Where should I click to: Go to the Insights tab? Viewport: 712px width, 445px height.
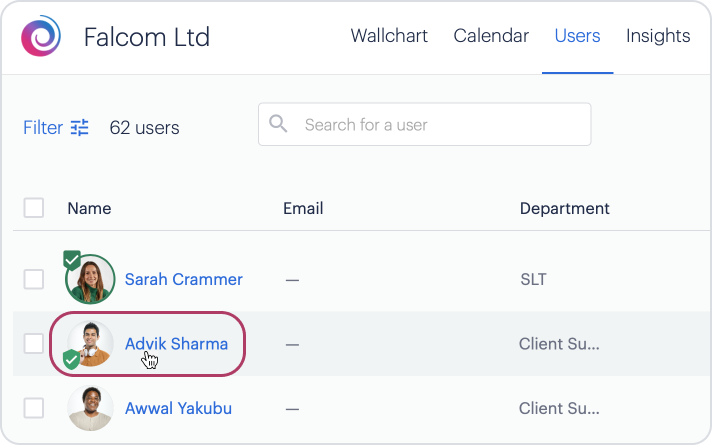(658, 36)
